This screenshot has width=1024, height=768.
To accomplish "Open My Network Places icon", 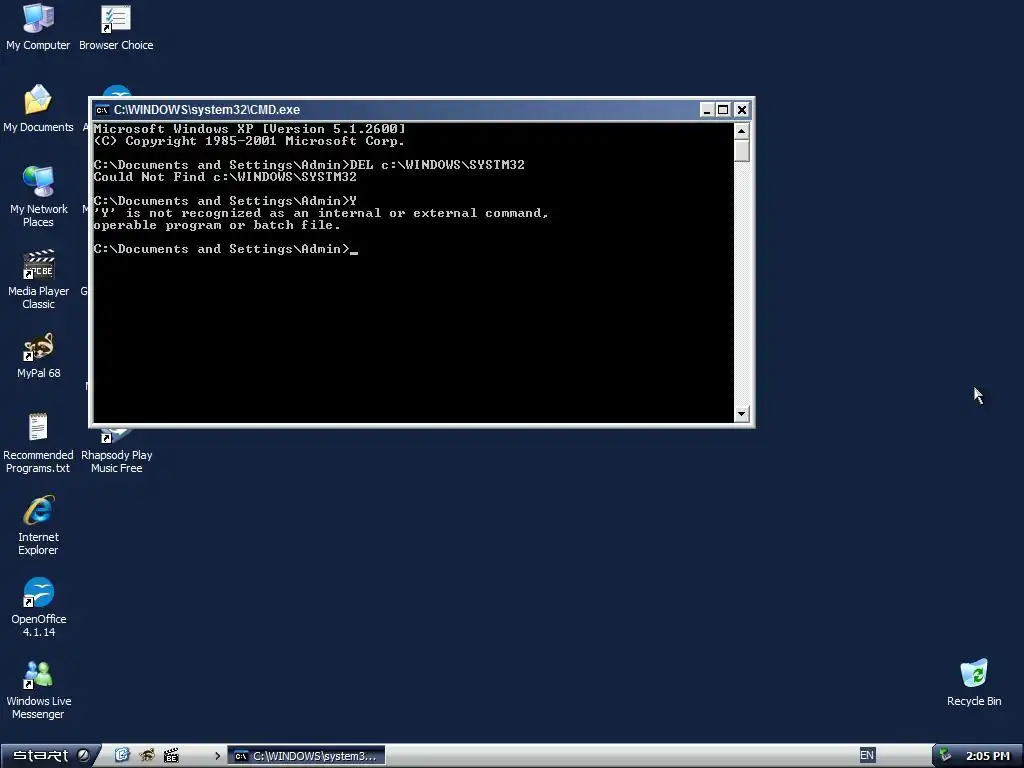I will (x=39, y=197).
